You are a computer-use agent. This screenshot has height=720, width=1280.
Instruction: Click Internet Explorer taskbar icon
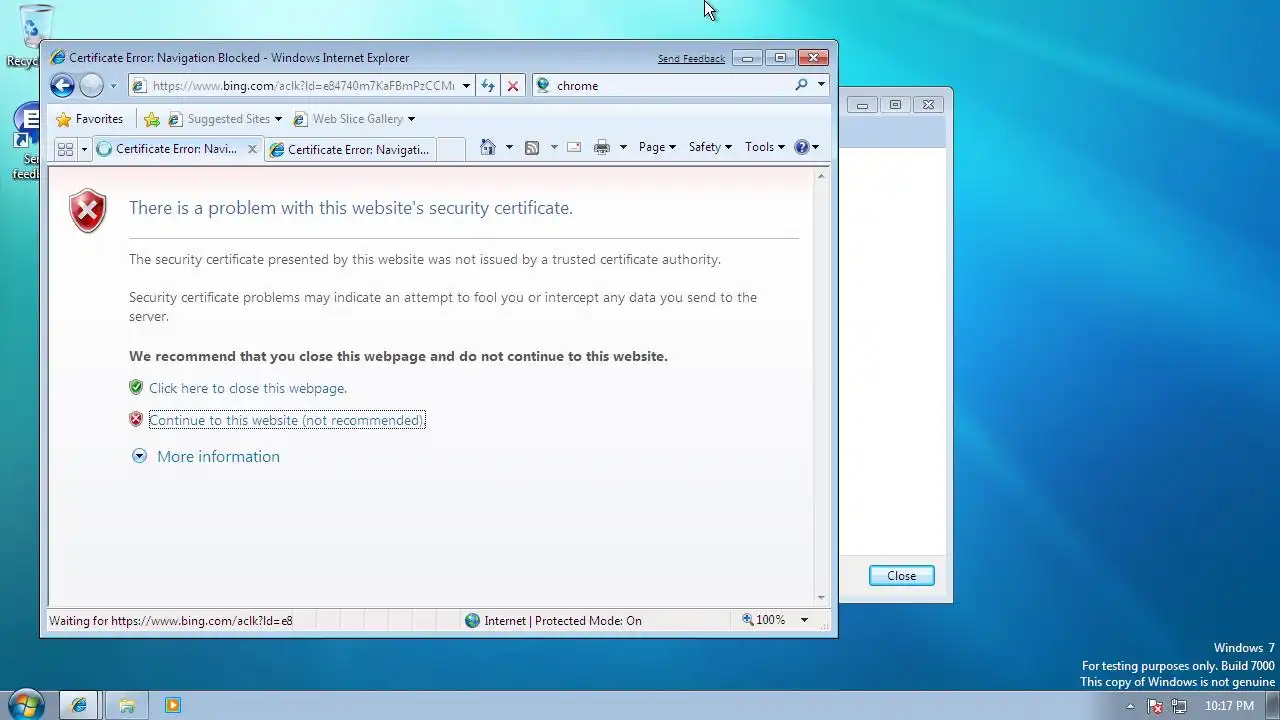[78, 705]
